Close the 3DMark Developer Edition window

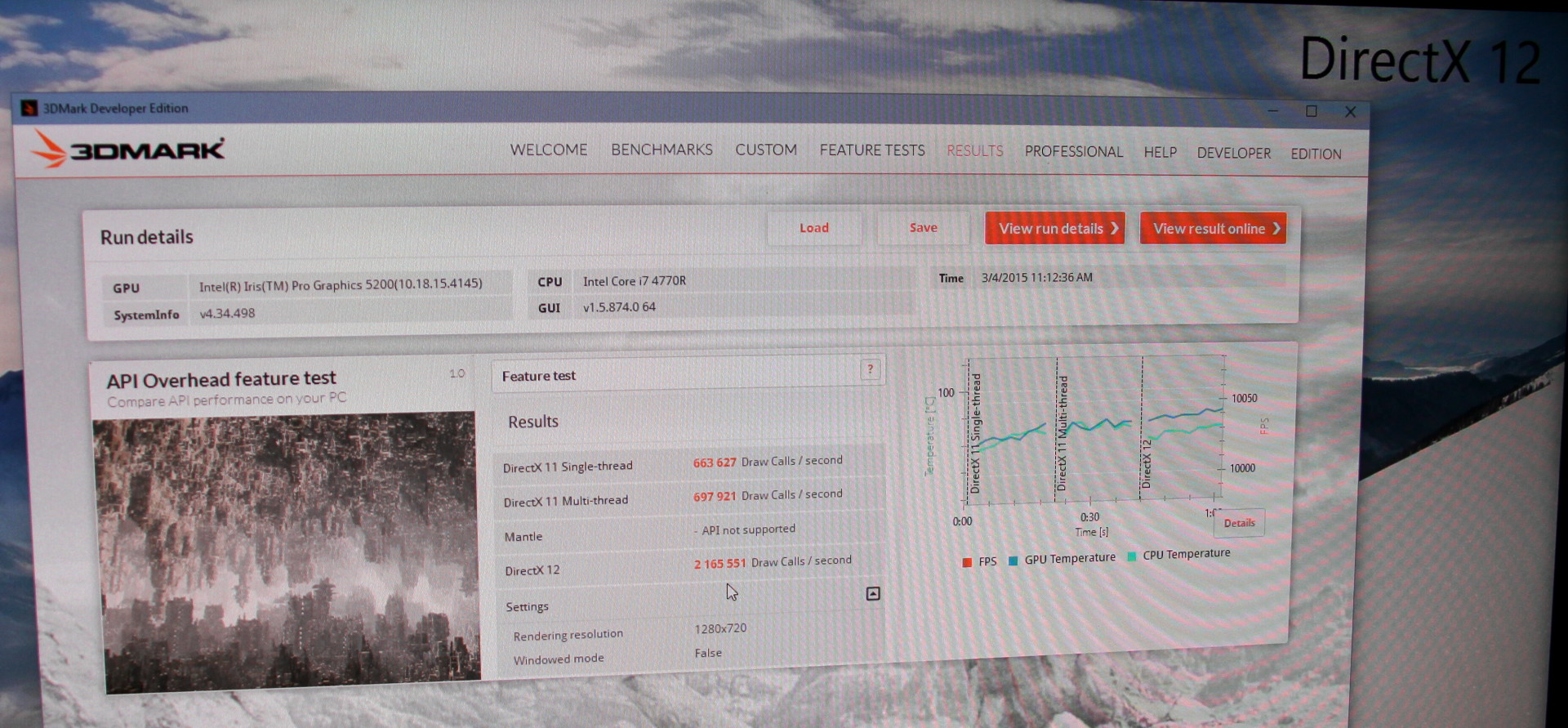point(1350,112)
